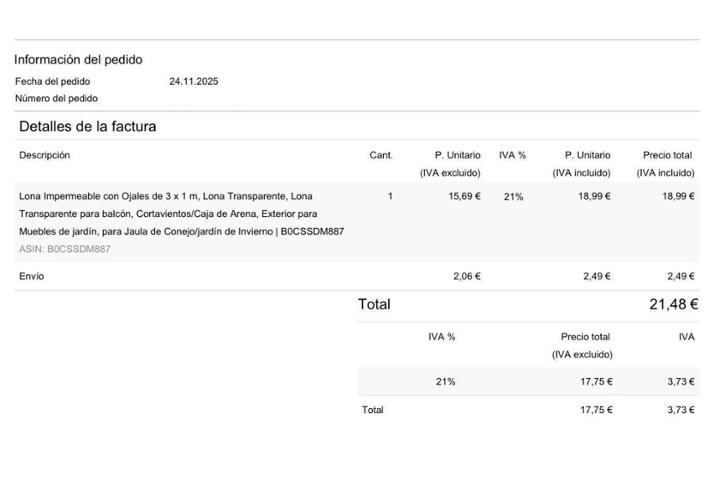Screen dimensions: 720x480
Task: Select the shipping price 2,06 €
Action: 465,276
